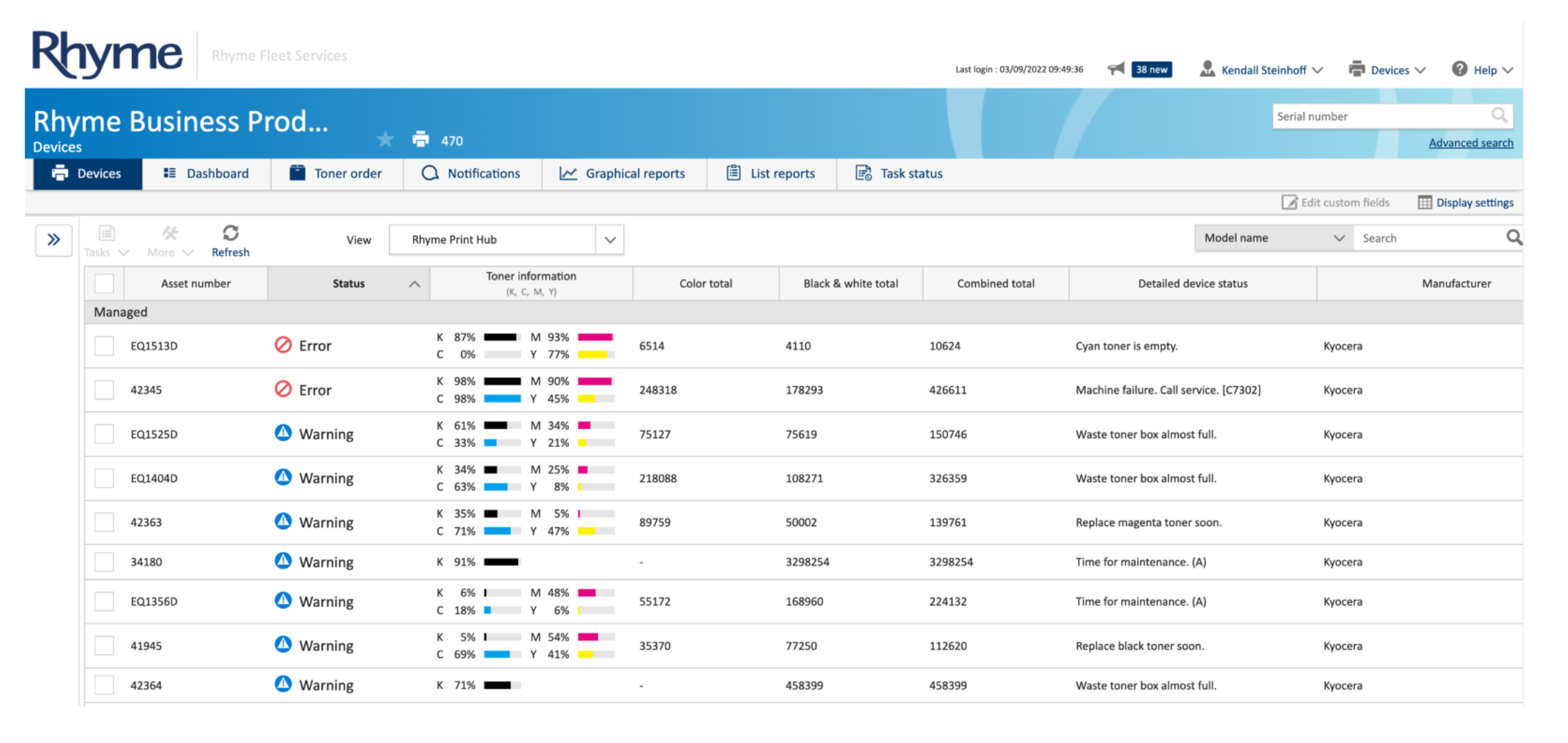1568x743 pixels.
Task: Click the Edit custom fields pencil icon
Action: pyautogui.click(x=1289, y=202)
